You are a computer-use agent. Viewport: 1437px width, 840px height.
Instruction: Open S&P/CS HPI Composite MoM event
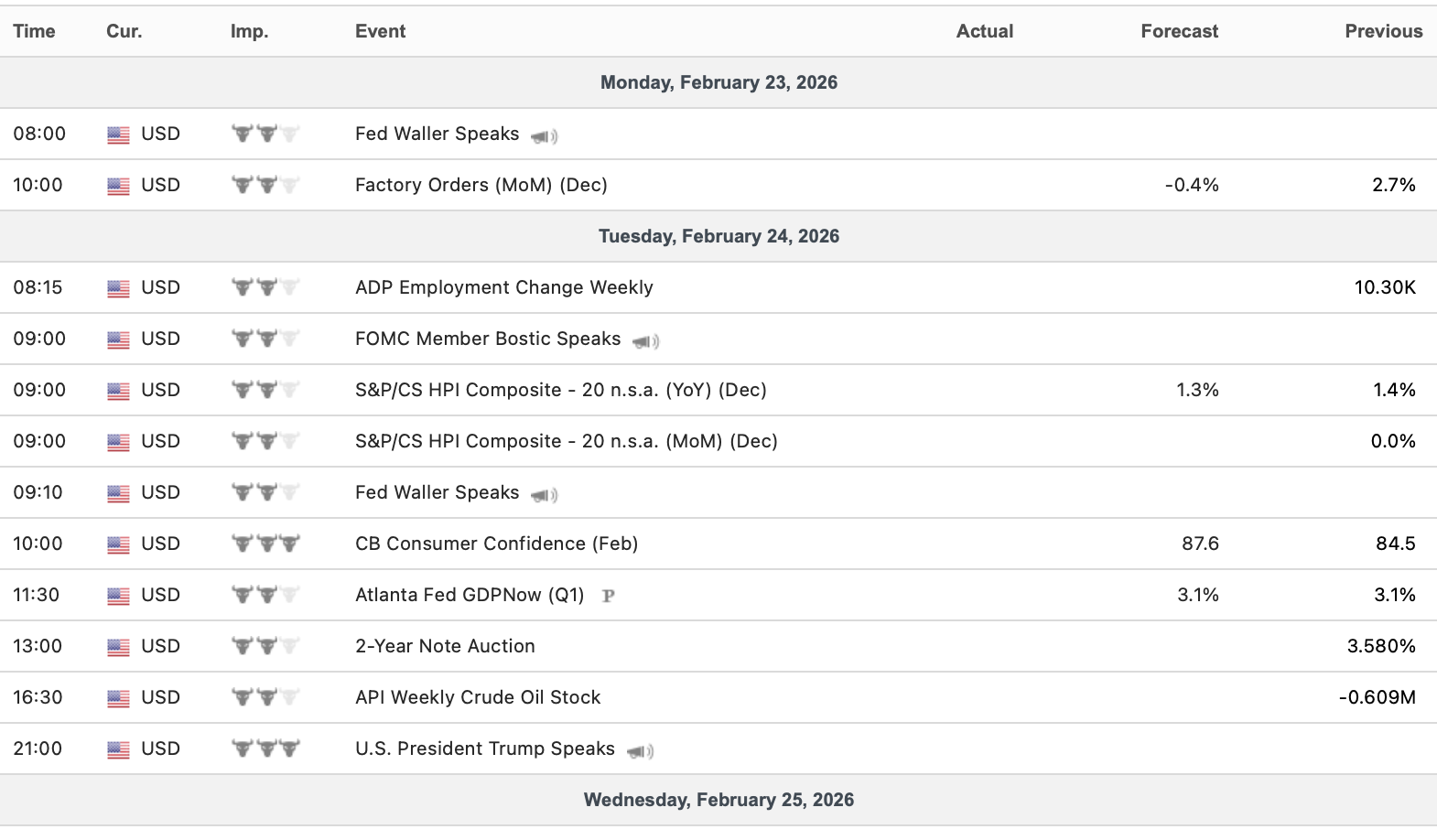coord(566,441)
